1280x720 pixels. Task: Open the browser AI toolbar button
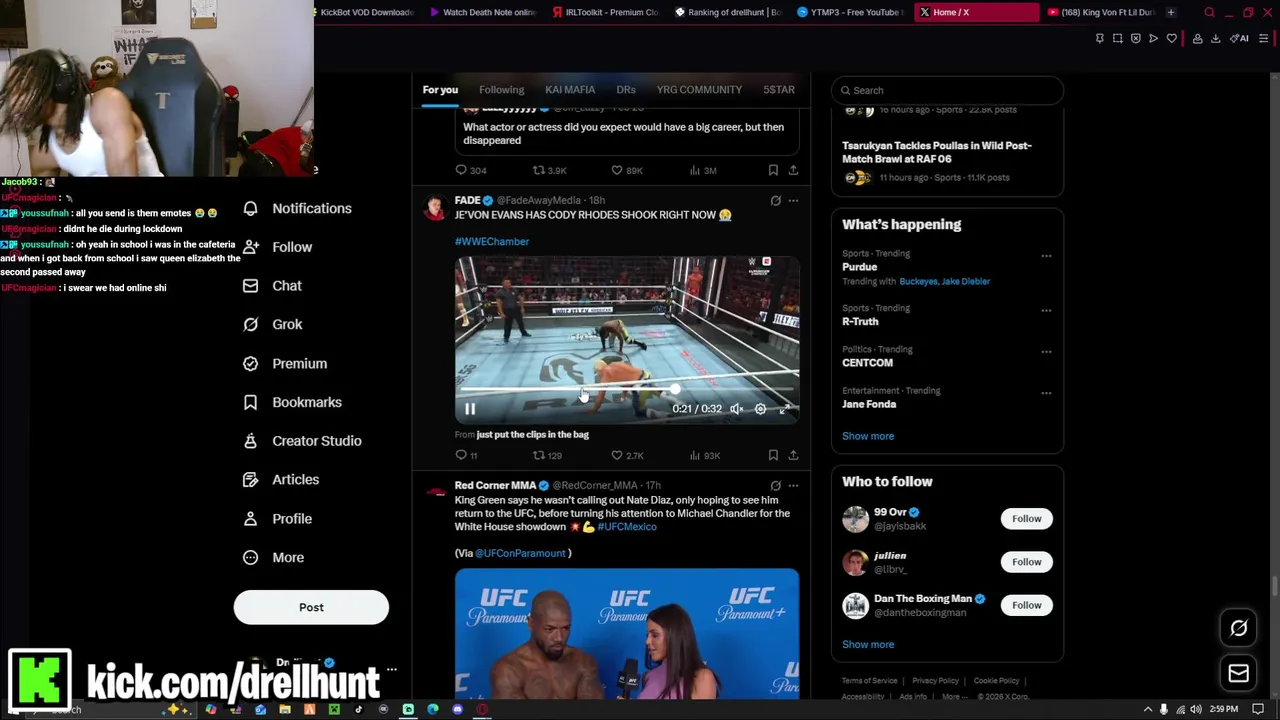tap(1239, 39)
